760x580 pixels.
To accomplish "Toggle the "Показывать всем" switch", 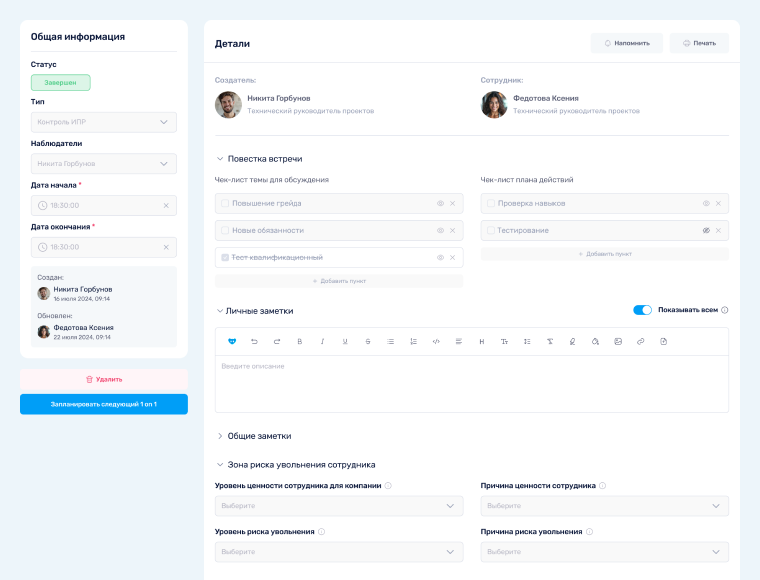I will (x=642, y=310).
